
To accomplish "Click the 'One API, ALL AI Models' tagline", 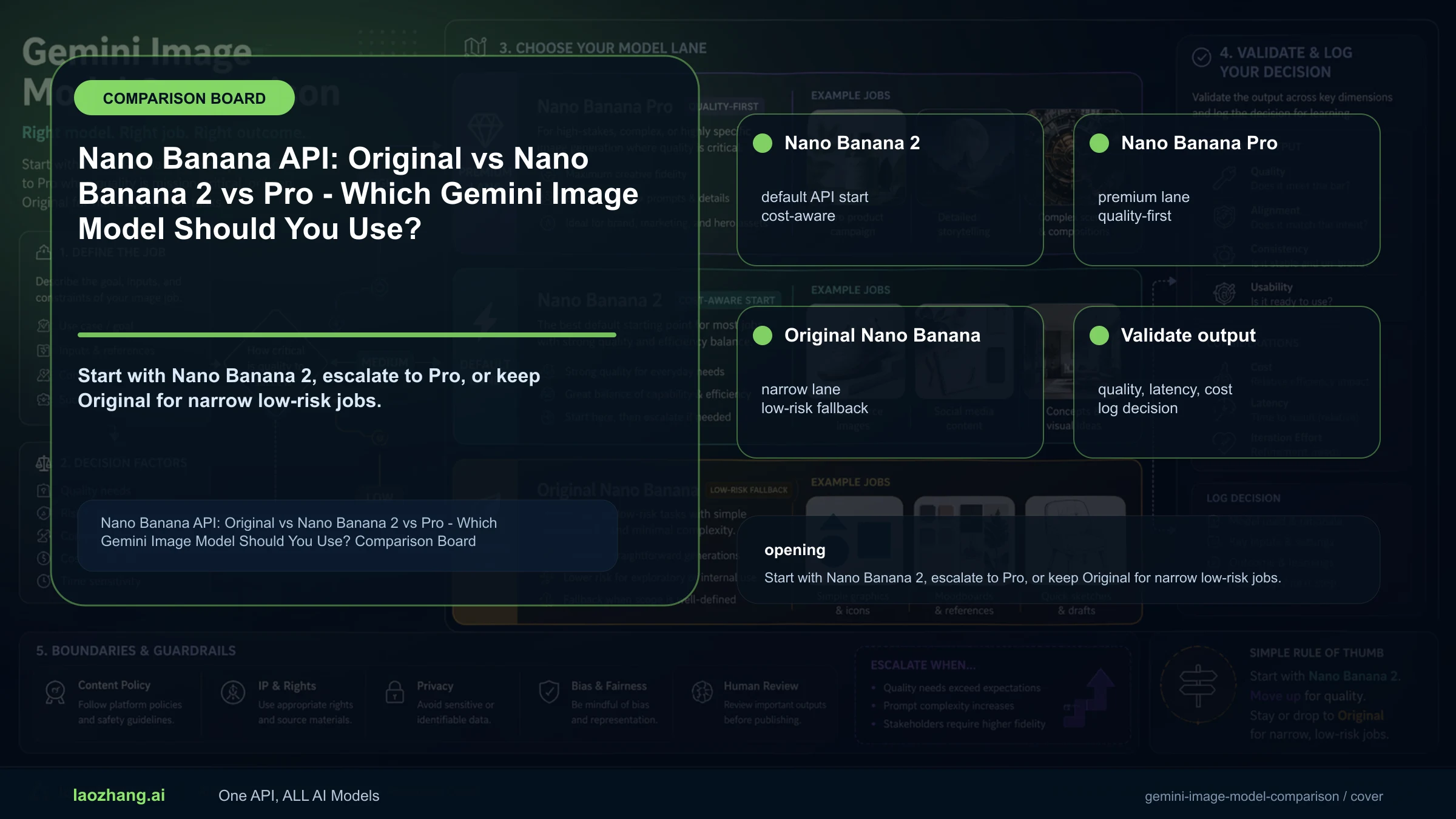I will click(x=298, y=796).
